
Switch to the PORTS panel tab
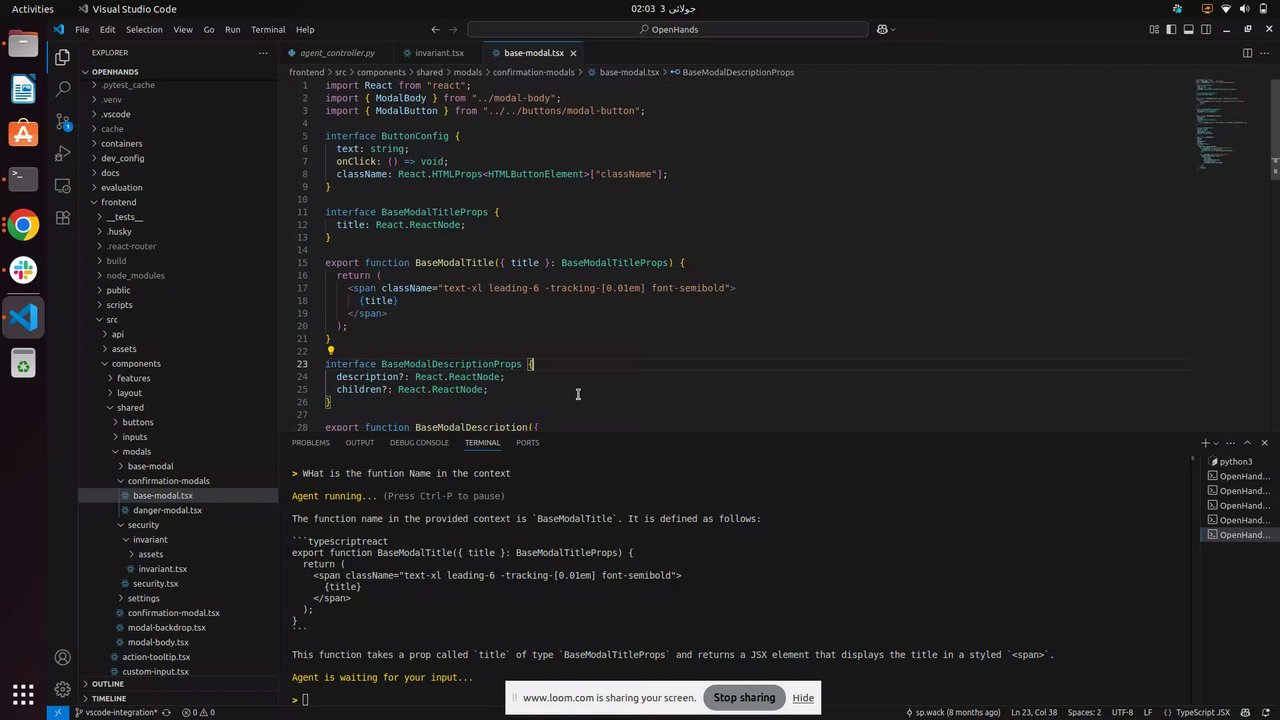pyautogui.click(x=527, y=442)
